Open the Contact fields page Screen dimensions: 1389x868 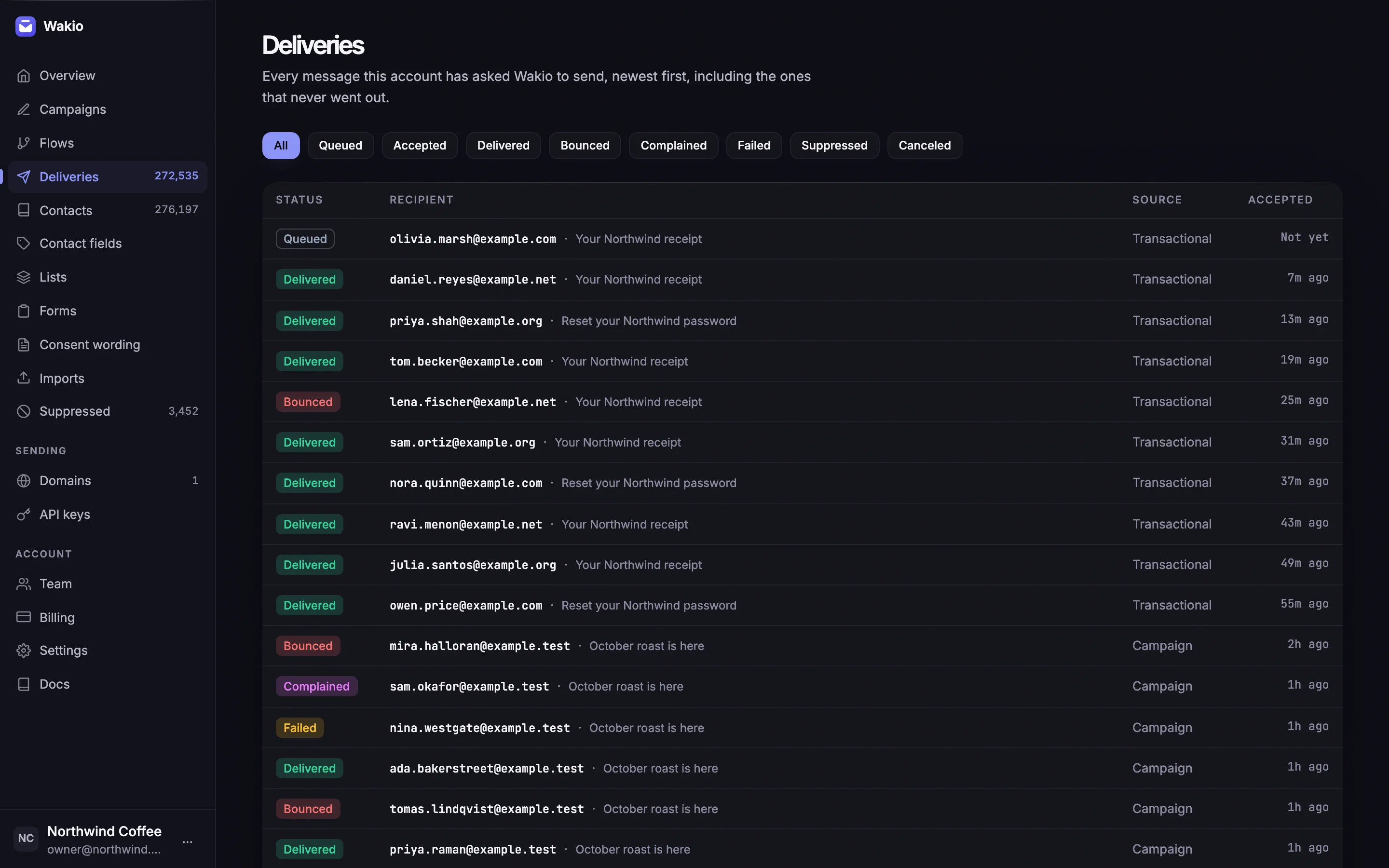coord(108,244)
